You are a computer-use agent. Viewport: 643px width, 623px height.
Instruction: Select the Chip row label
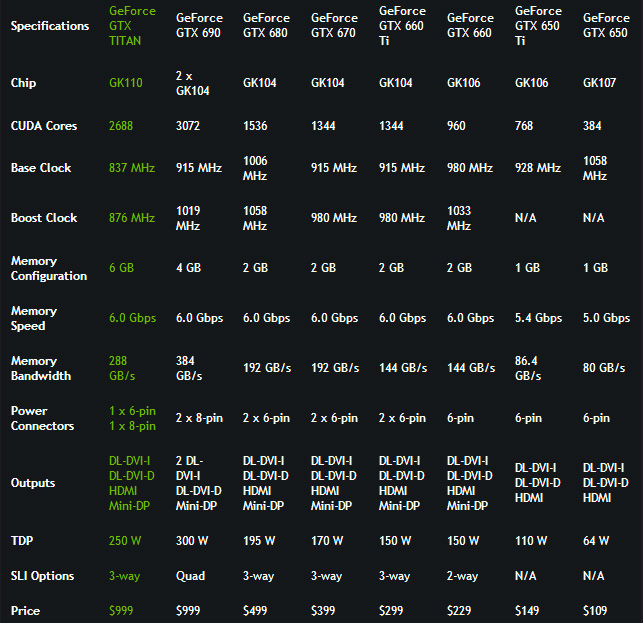point(23,83)
